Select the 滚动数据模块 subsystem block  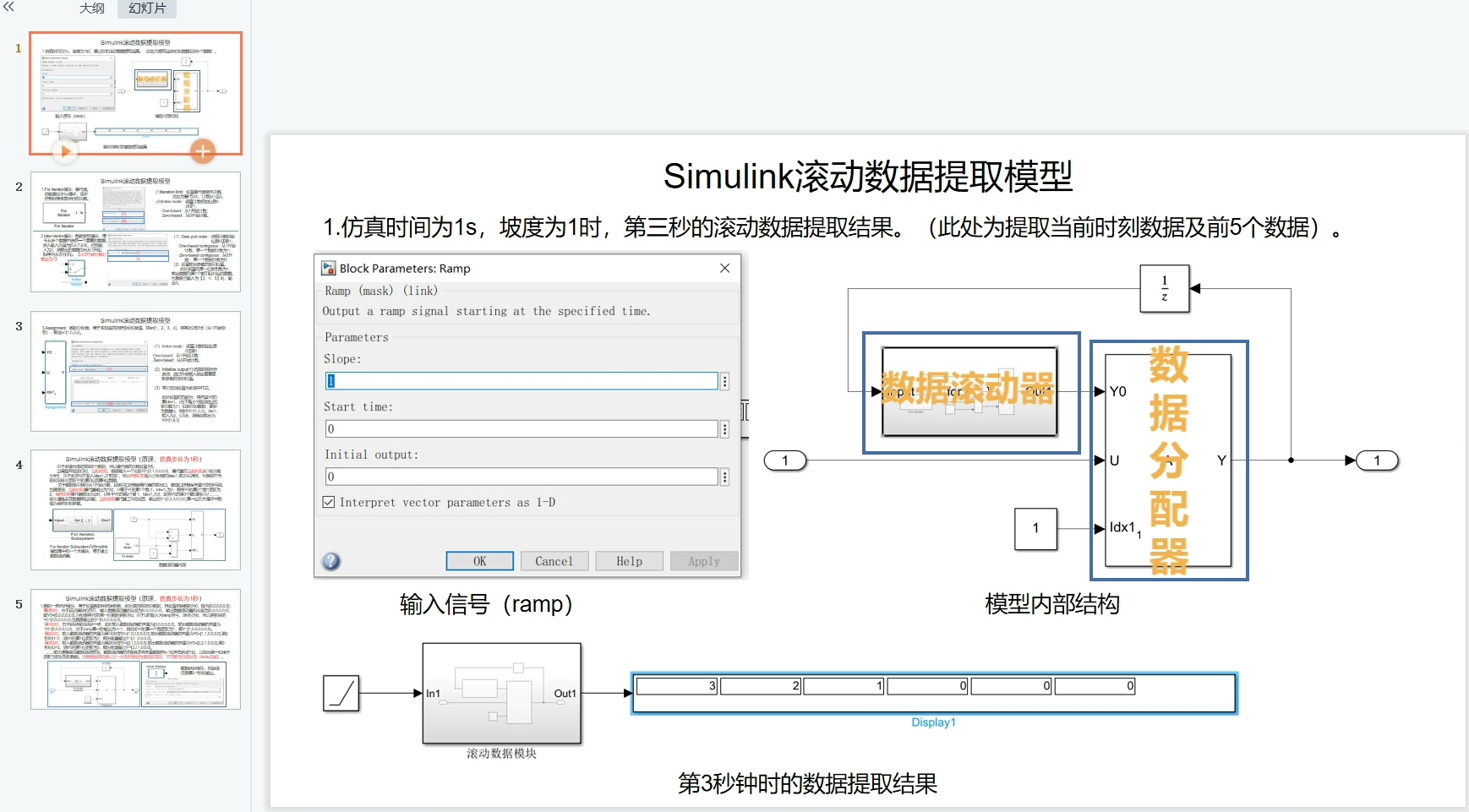click(502, 694)
